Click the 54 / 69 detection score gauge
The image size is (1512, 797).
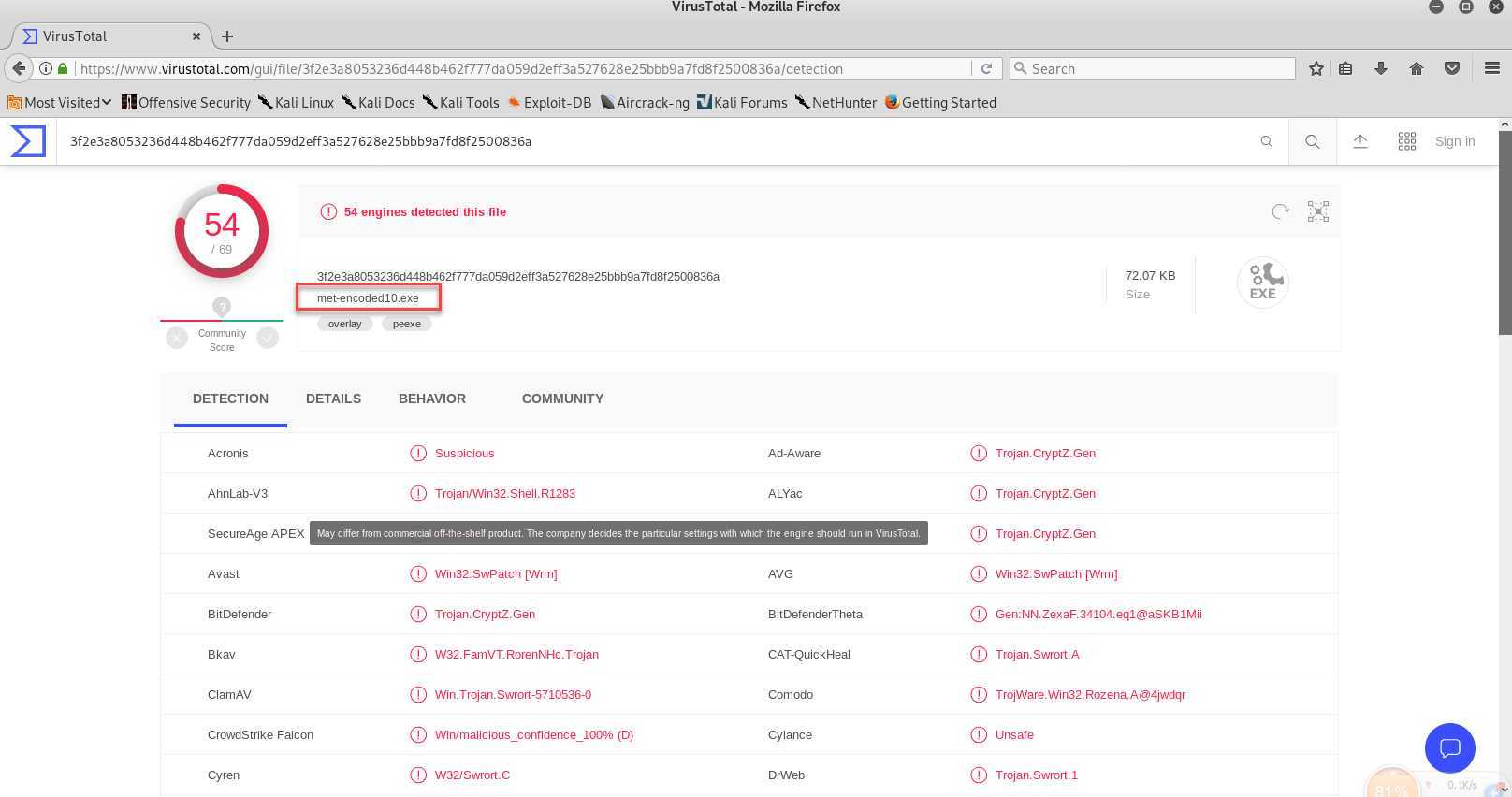[x=222, y=231]
